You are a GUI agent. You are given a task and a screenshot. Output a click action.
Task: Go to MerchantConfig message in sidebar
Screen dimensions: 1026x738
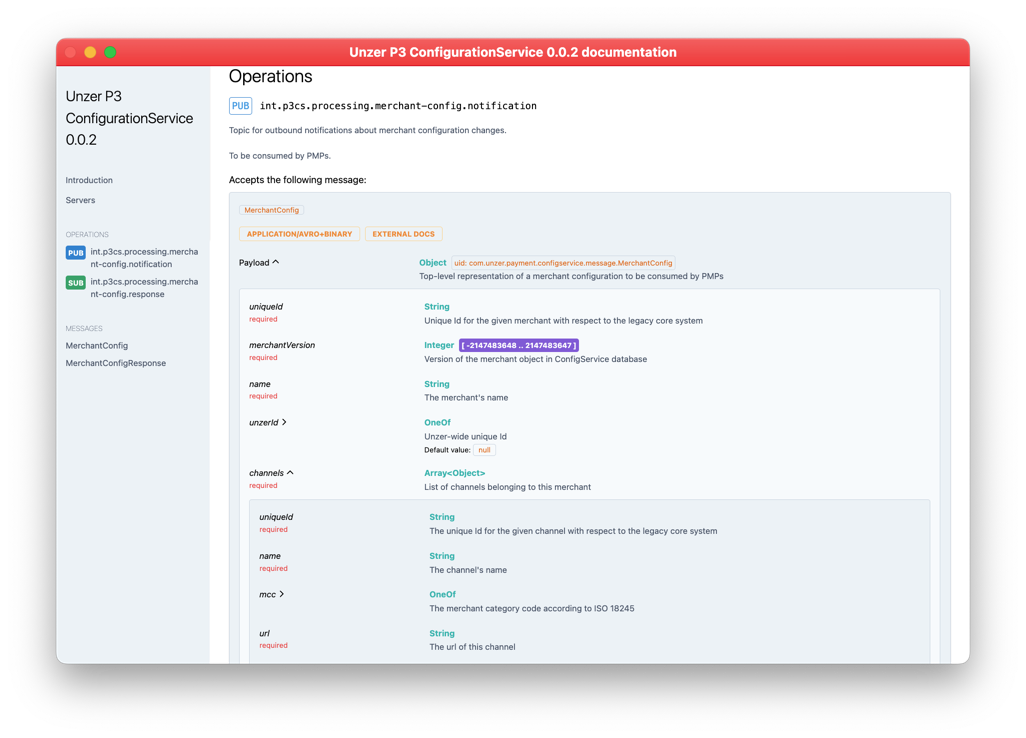pyautogui.click(x=97, y=345)
